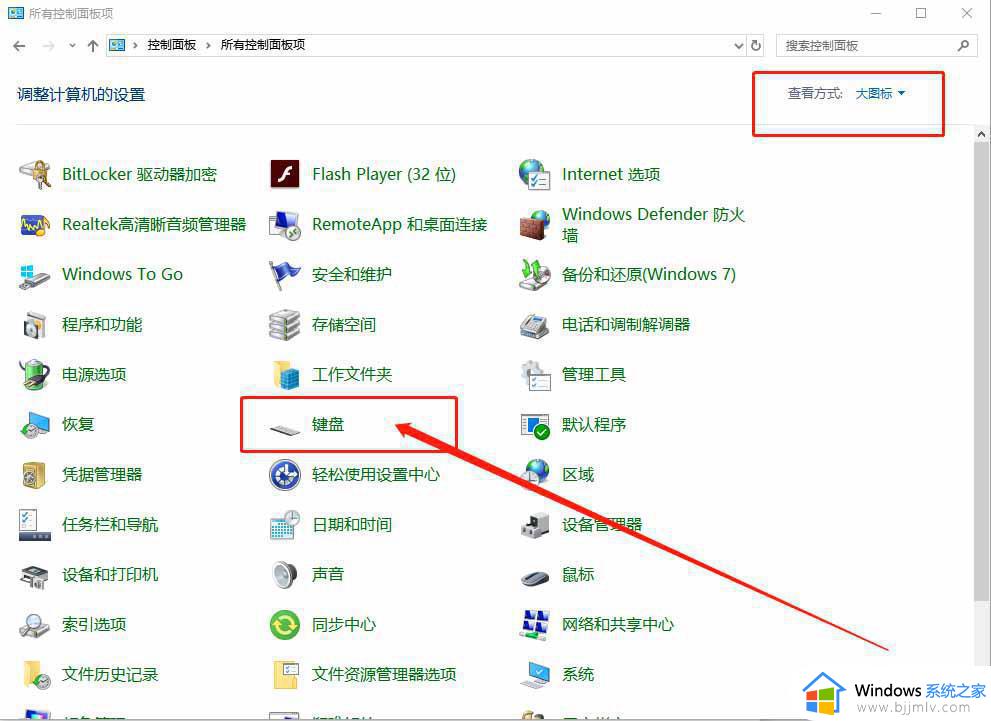Click the Forward navigation arrow
Viewport: 991px width, 721px height.
click(x=48, y=45)
